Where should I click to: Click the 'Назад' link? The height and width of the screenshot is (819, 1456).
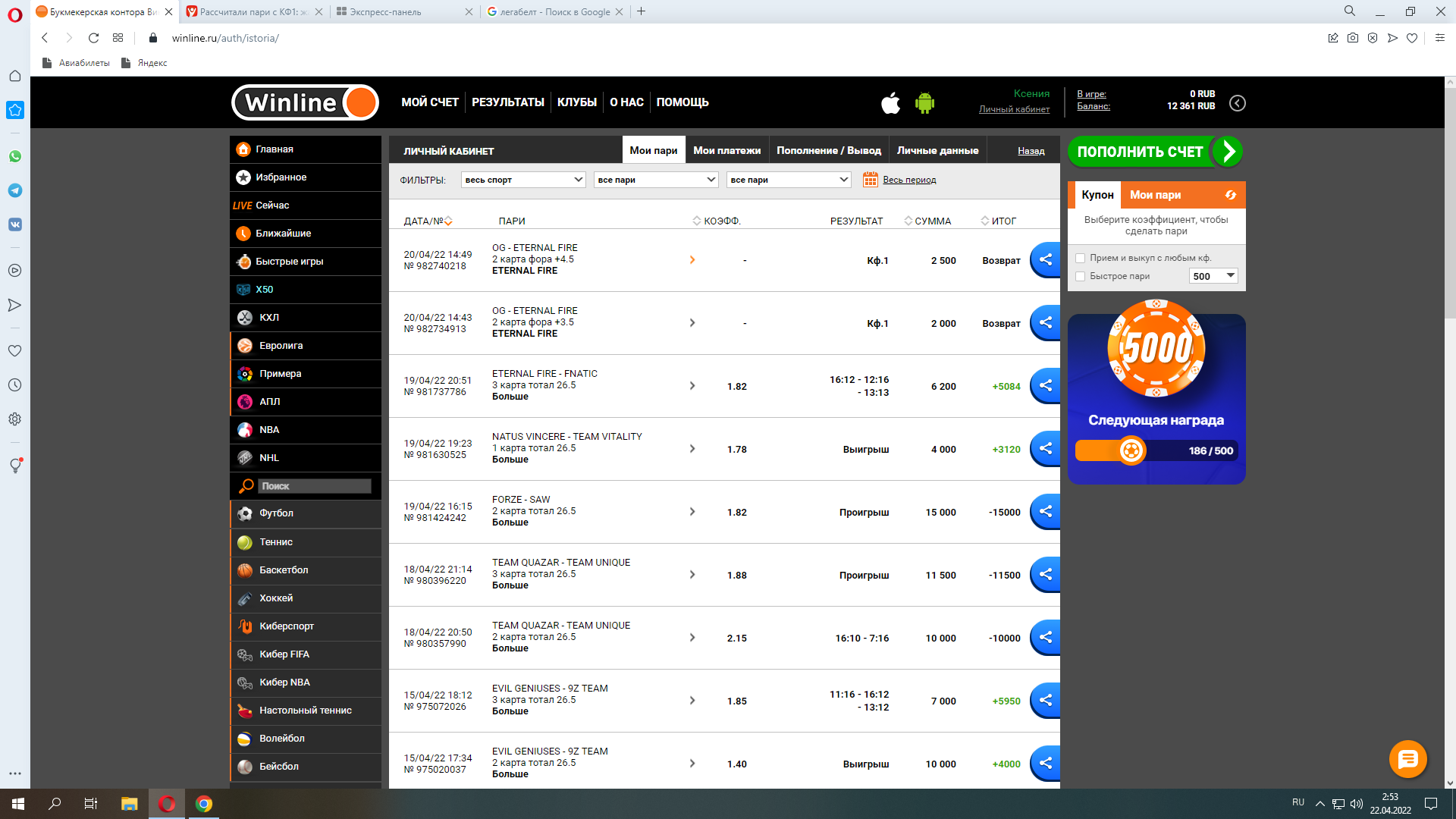pyautogui.click(x=1031, y=151)
